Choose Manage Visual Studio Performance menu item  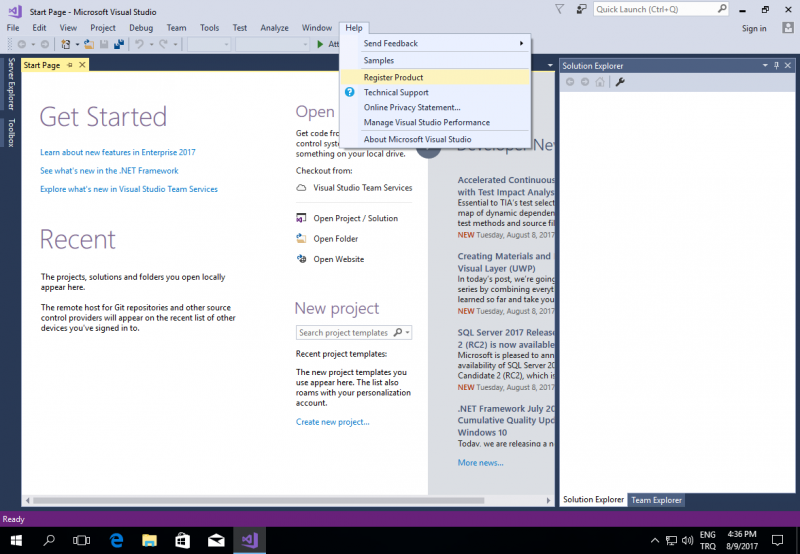point(435,122)
